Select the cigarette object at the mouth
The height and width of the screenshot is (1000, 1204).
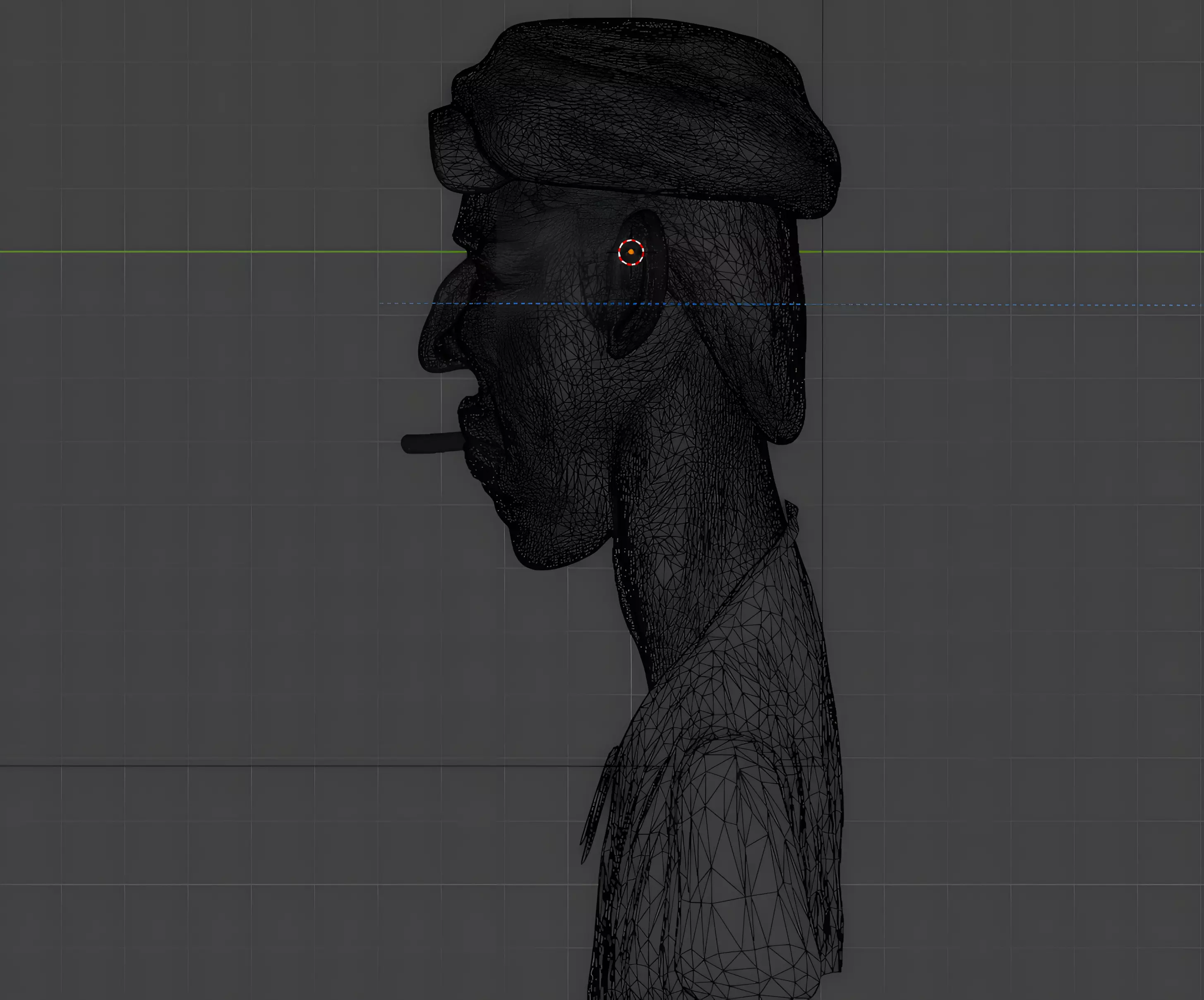coord(434,443)
